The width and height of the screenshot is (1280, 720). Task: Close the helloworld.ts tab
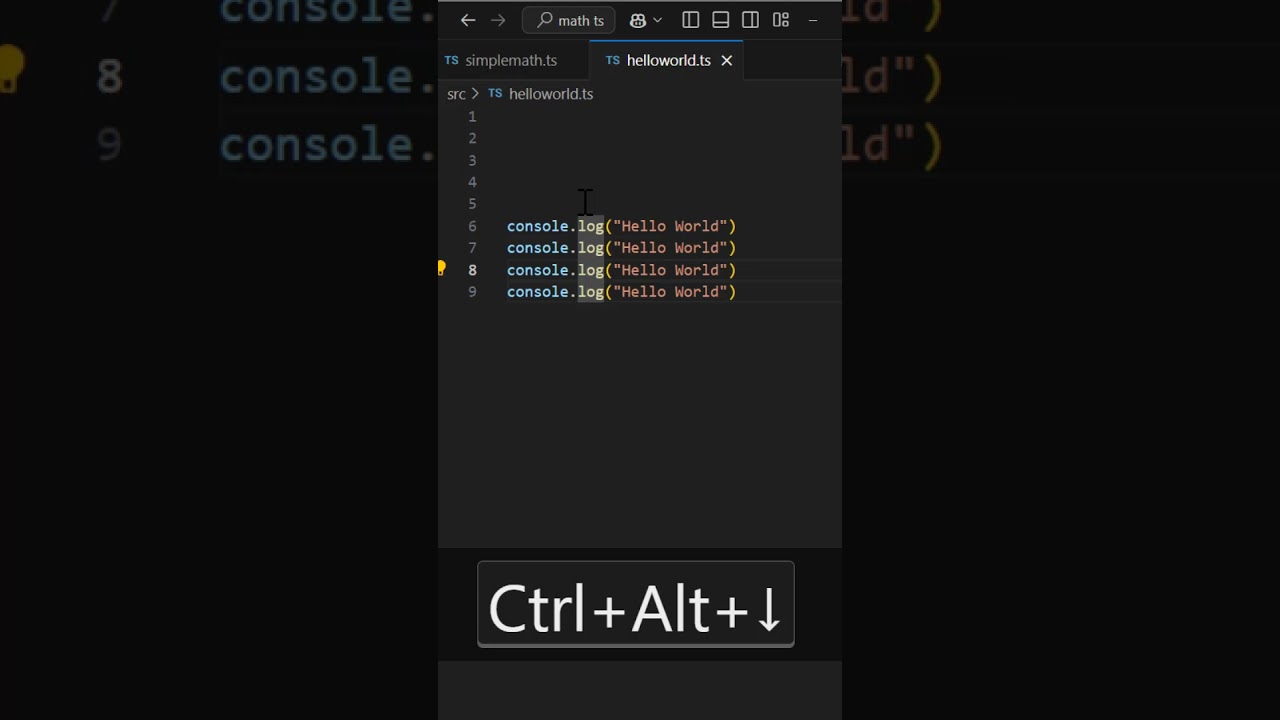[x=727, y=60]
